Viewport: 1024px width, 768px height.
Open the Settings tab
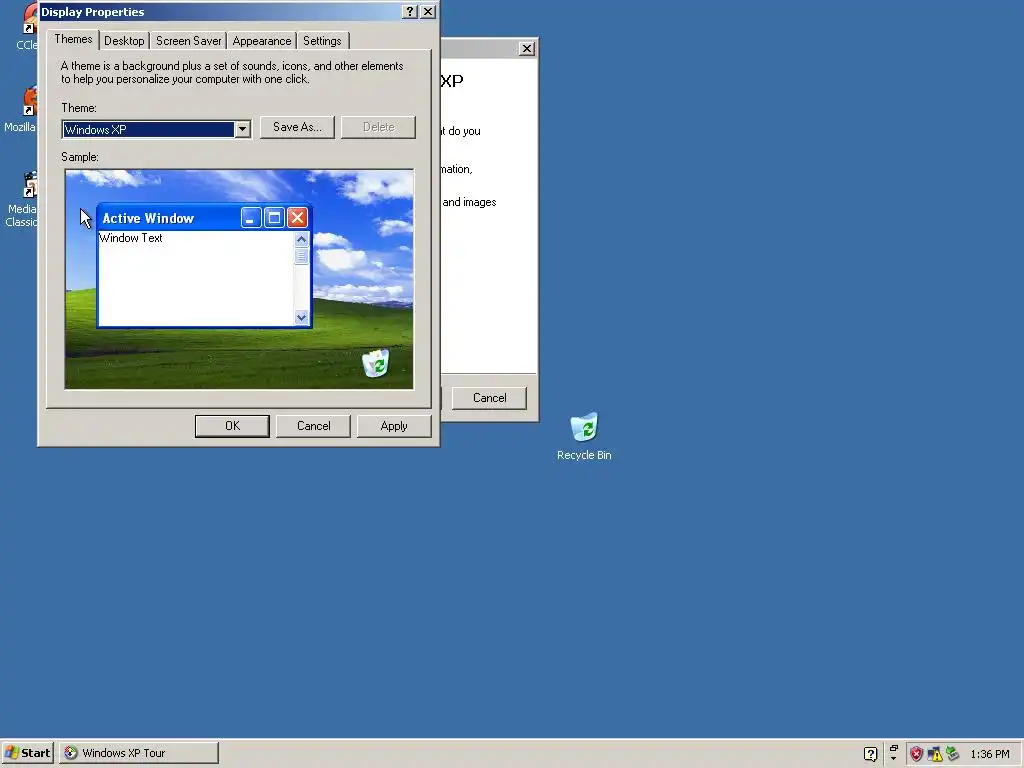(x=322, y=40)
